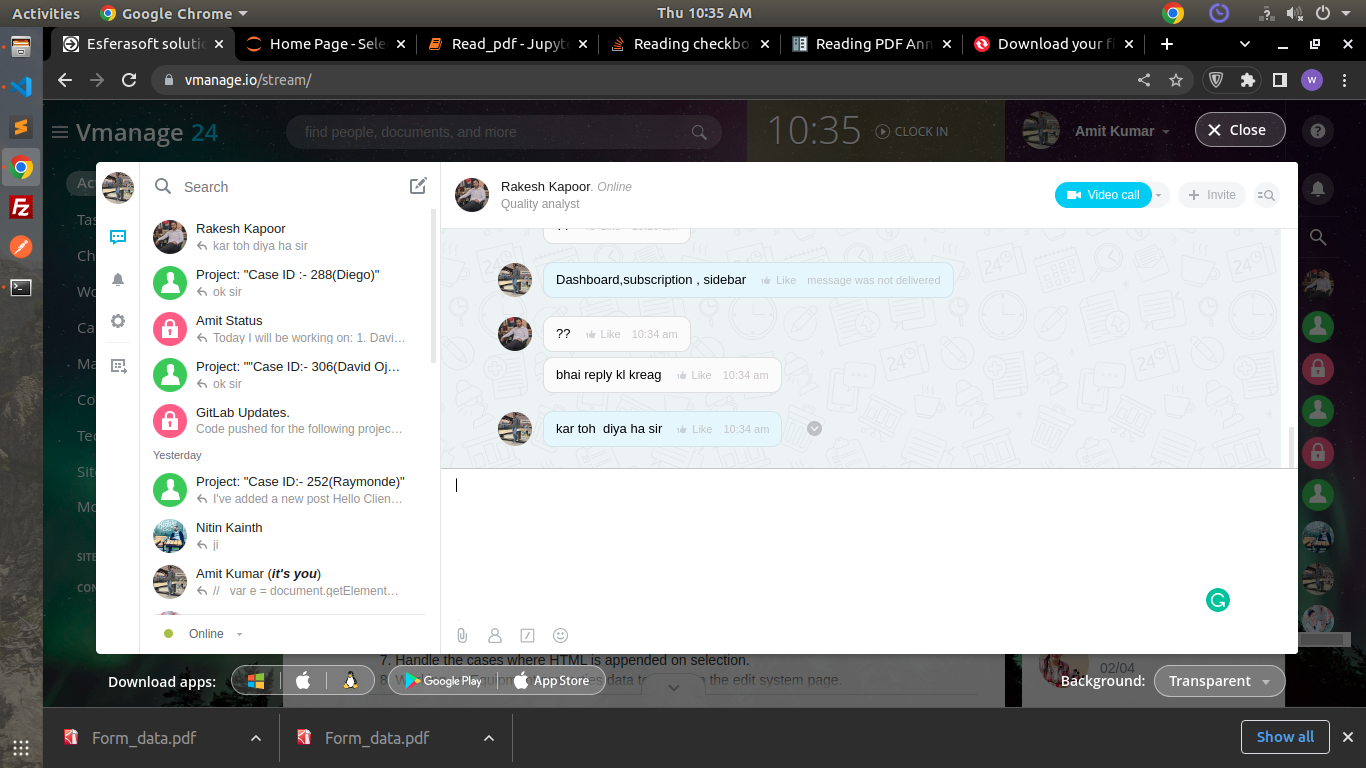This screenshot has height=768, width=1366.
Task: Start a Video call with Rakesh Kapoor
Action: [x=1103, y=195]
